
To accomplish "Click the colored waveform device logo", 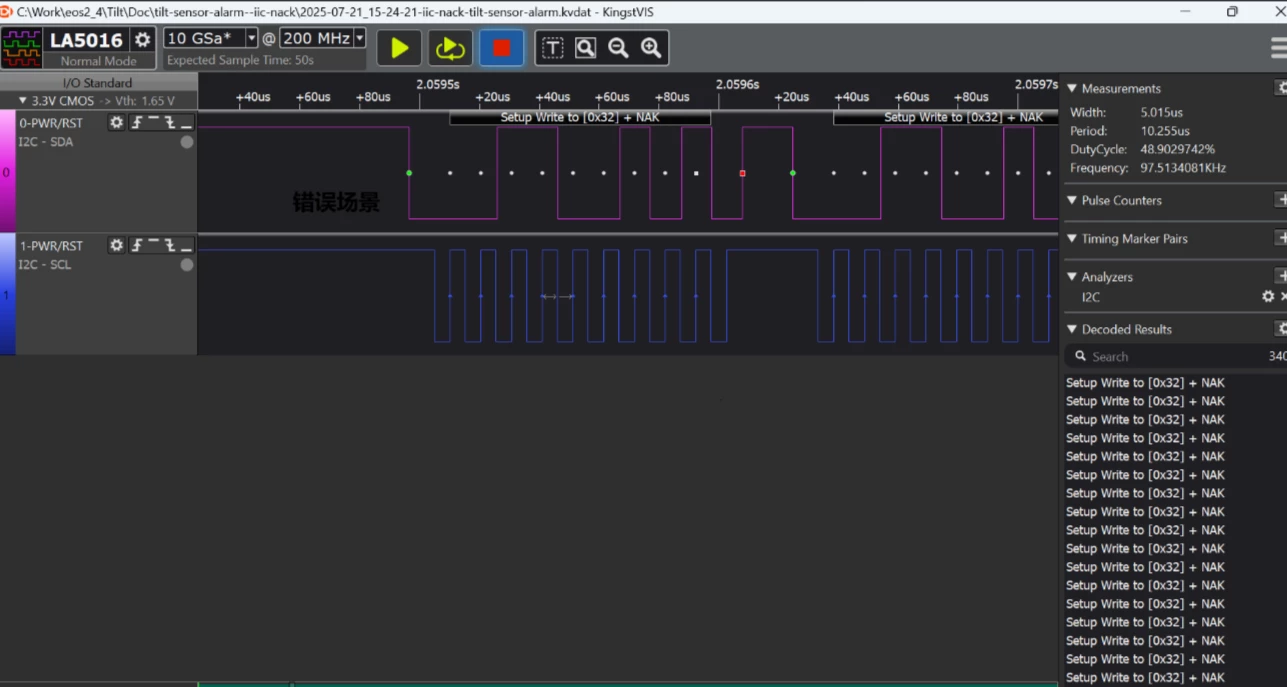I will coord(21,48).
